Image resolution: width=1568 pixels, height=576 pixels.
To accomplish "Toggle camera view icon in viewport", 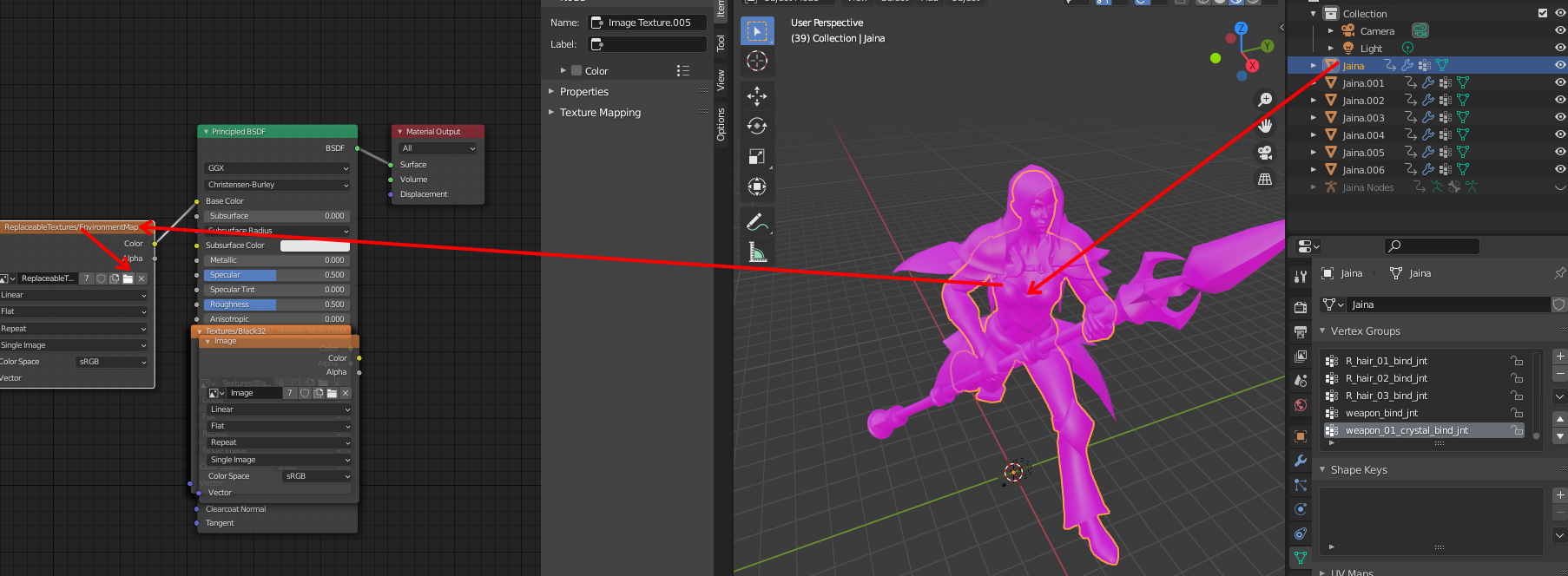I will point(1265,153).
